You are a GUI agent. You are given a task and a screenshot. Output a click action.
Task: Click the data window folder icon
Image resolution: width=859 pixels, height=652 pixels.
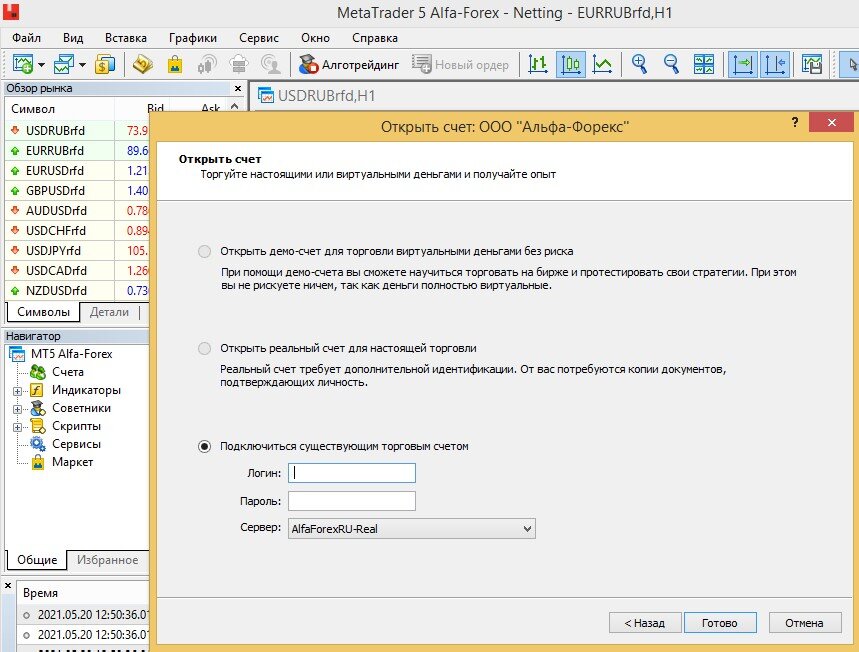pyautogui.click(x=142, y=64)
